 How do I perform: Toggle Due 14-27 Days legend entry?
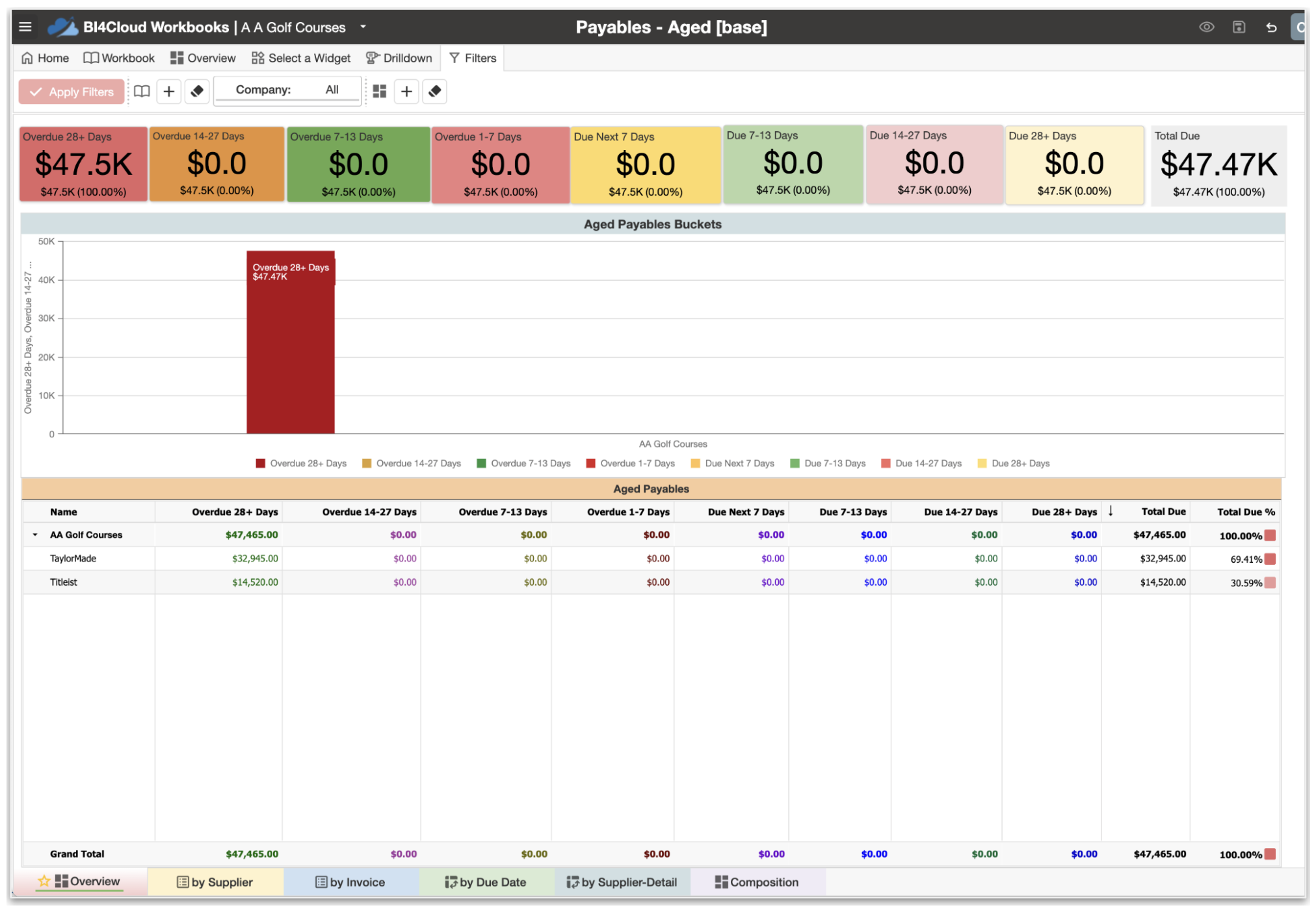pyautogui.click(x=921, y=463)
